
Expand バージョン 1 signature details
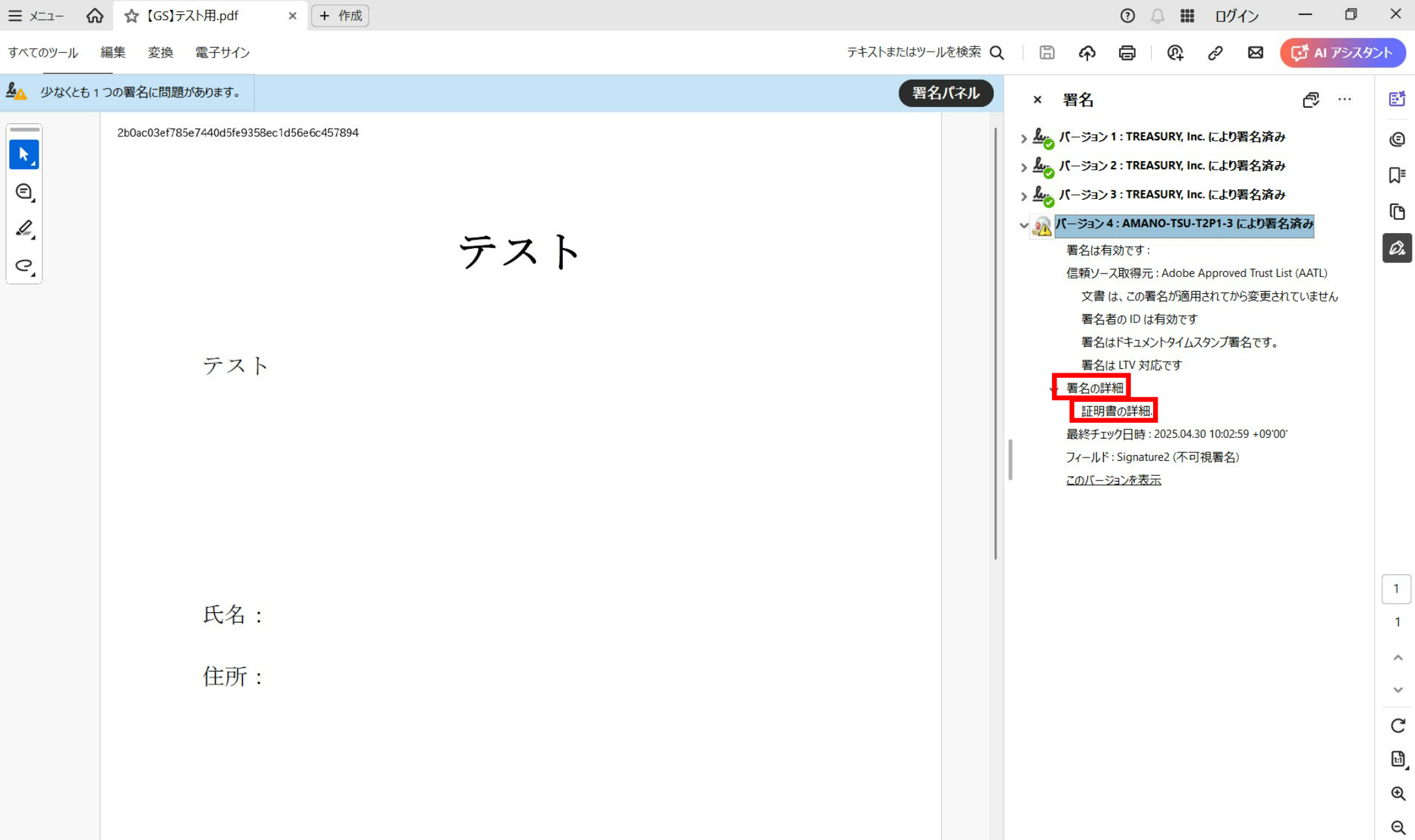[1023, 138]
